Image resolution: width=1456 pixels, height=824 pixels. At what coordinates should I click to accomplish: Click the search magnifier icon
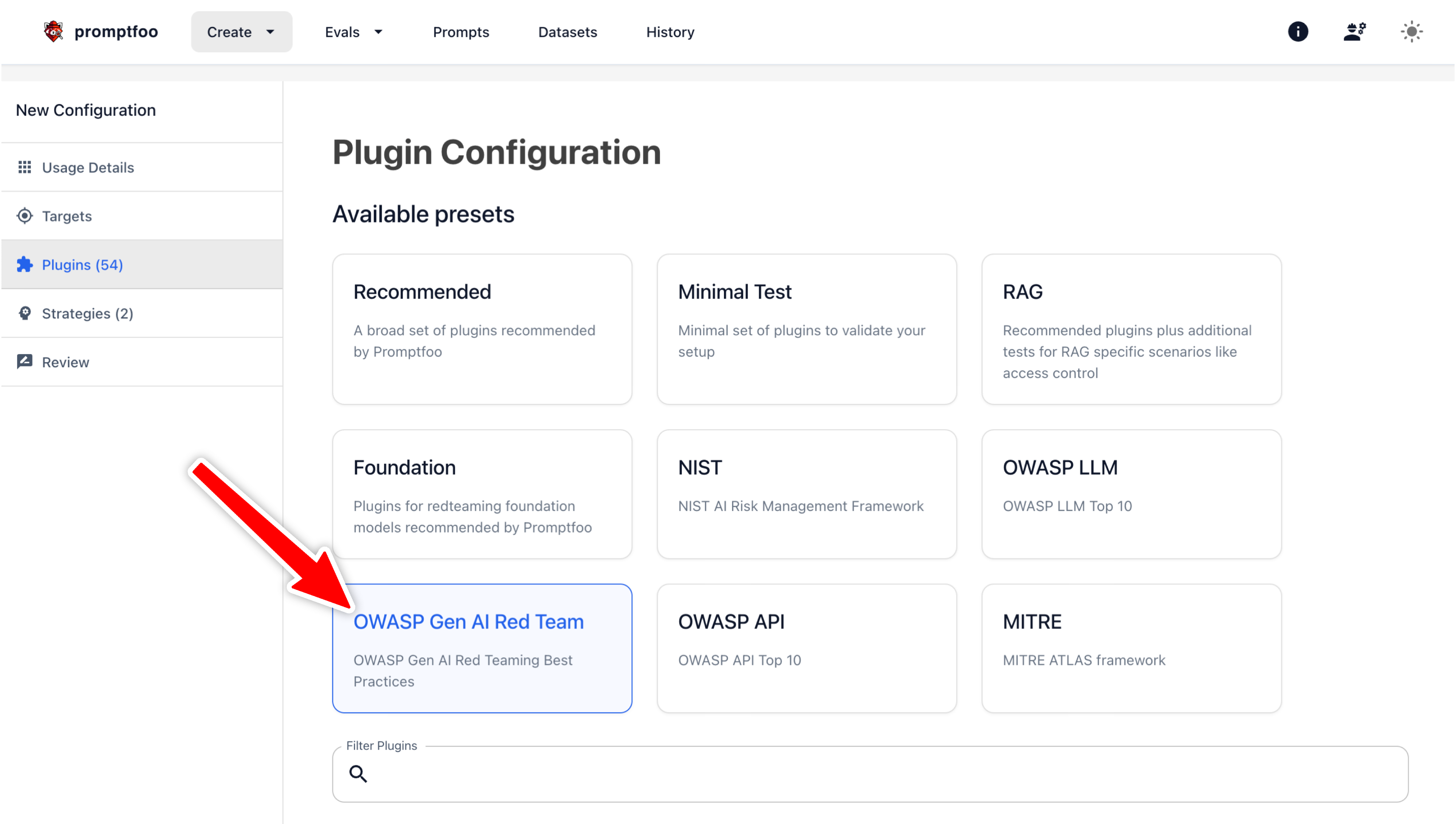(358, 774)
